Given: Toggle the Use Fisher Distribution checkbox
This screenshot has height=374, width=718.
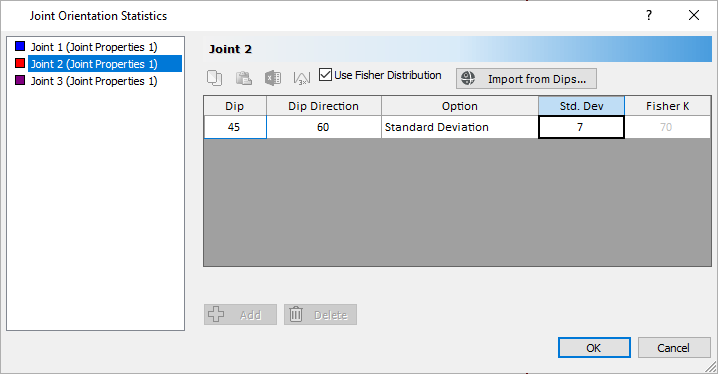Looking at the screenshot, I should point(325,75).
